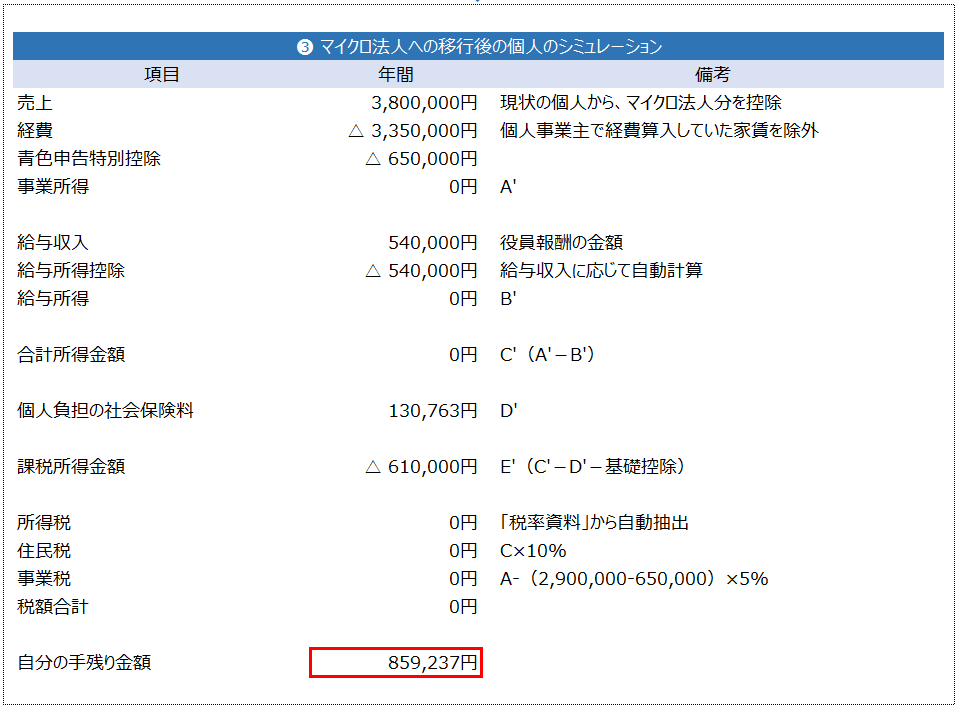Click the 売上 amount cell 3,800,000円
The width and height of the screenshot is (958, 709).
(x=423, y=103)
